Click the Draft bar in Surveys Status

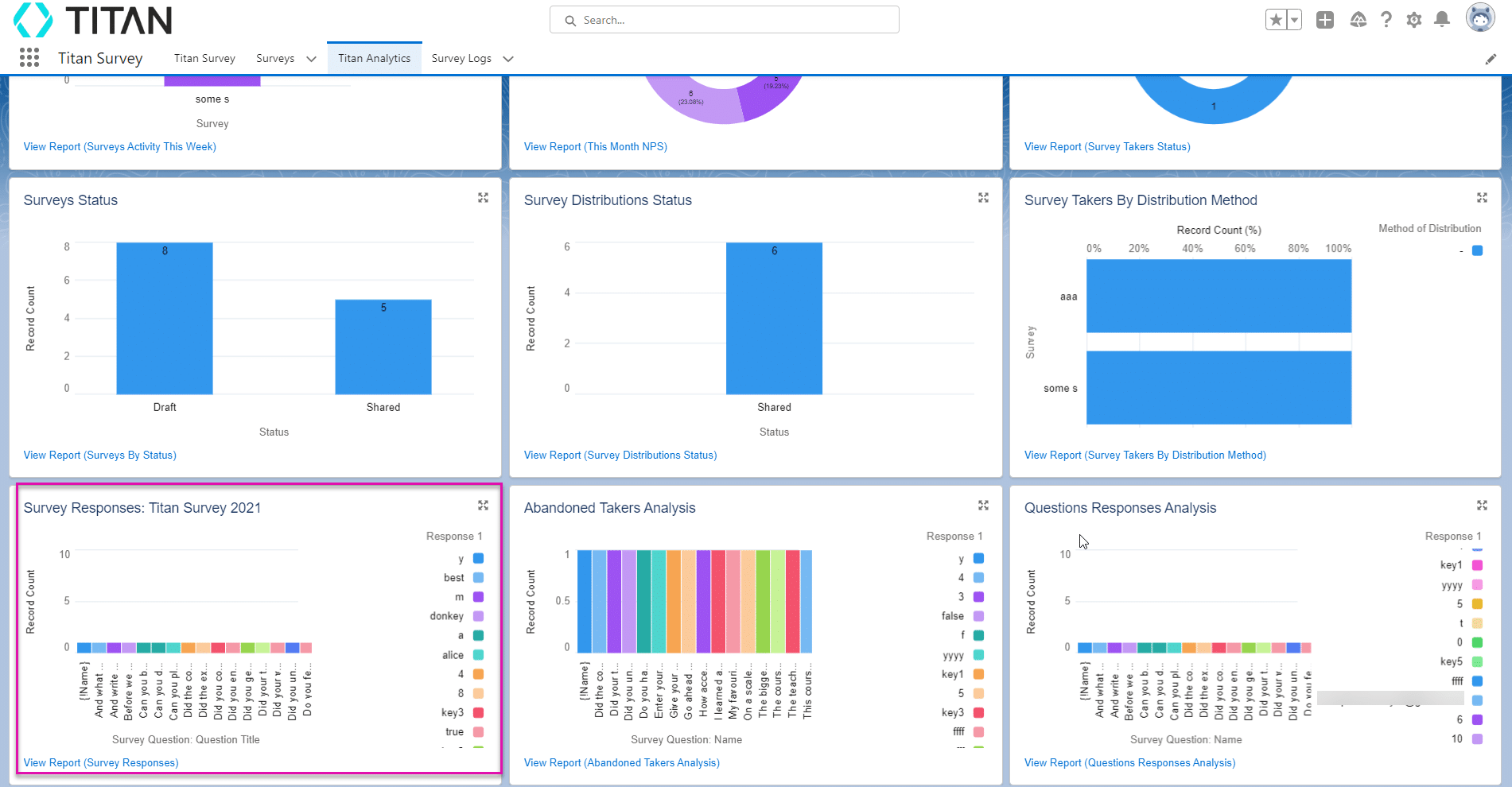tap(165, 318)
